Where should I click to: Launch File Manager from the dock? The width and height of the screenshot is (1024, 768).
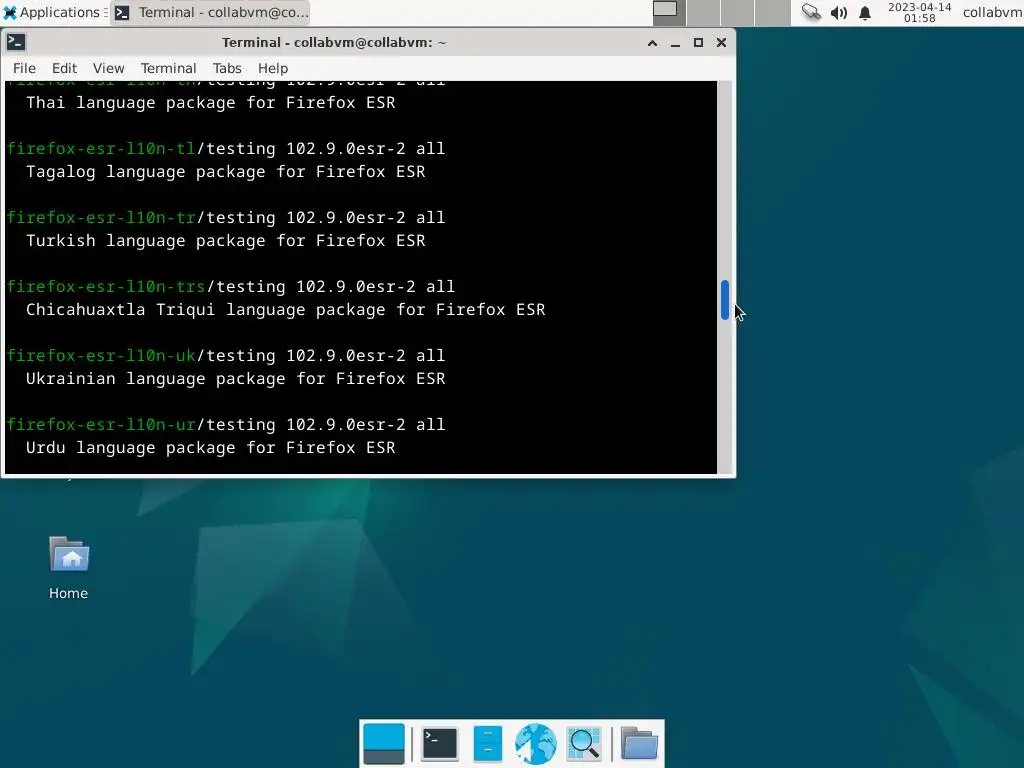click(x=487, y=744)
